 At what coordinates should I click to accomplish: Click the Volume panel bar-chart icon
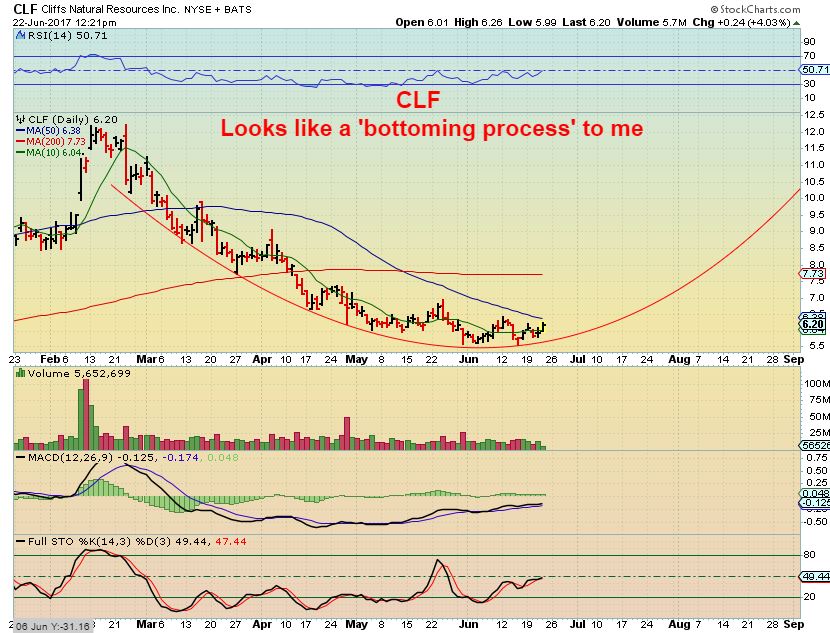(21, 373)
